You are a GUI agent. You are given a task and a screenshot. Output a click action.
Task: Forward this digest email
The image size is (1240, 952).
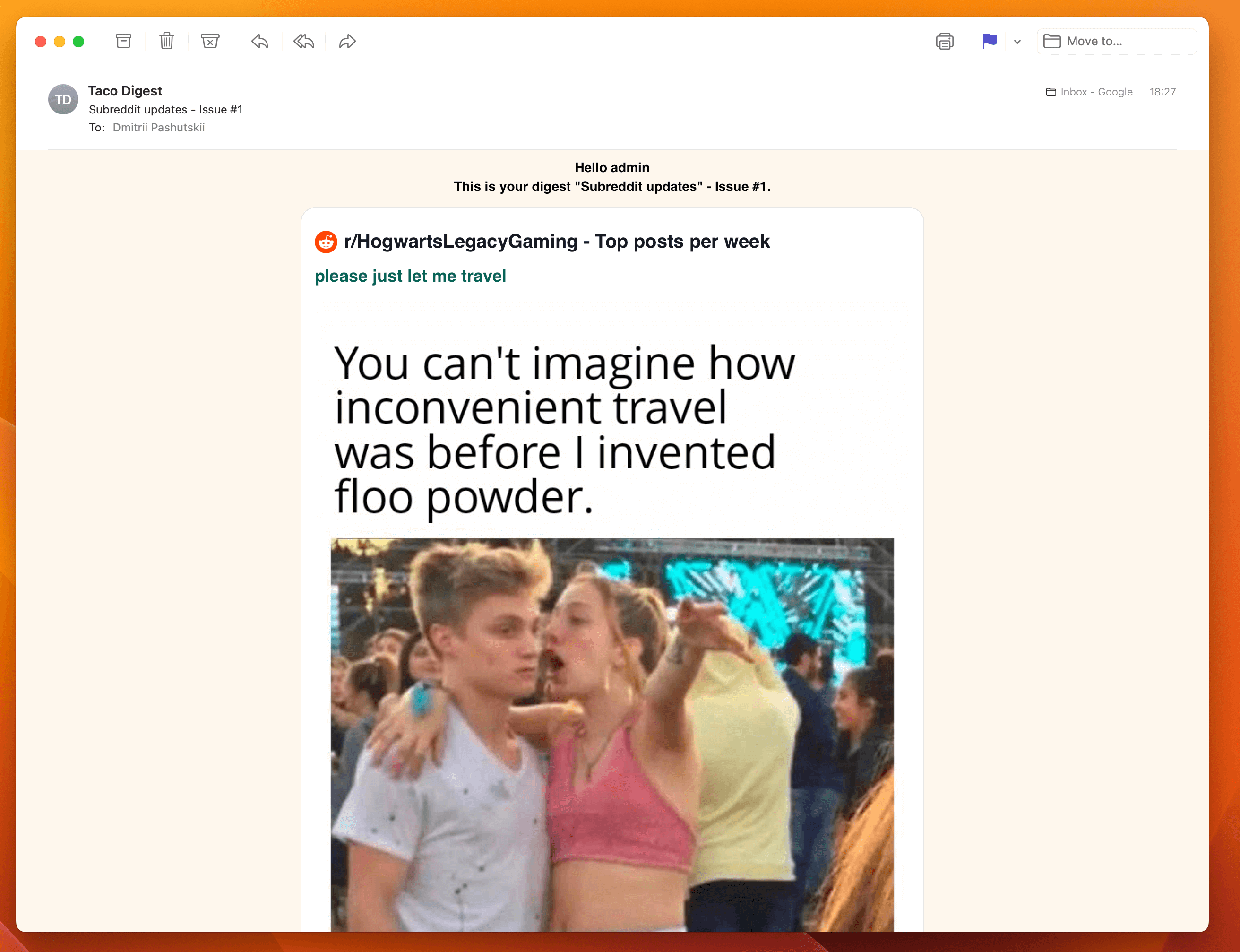pos(347,42)
